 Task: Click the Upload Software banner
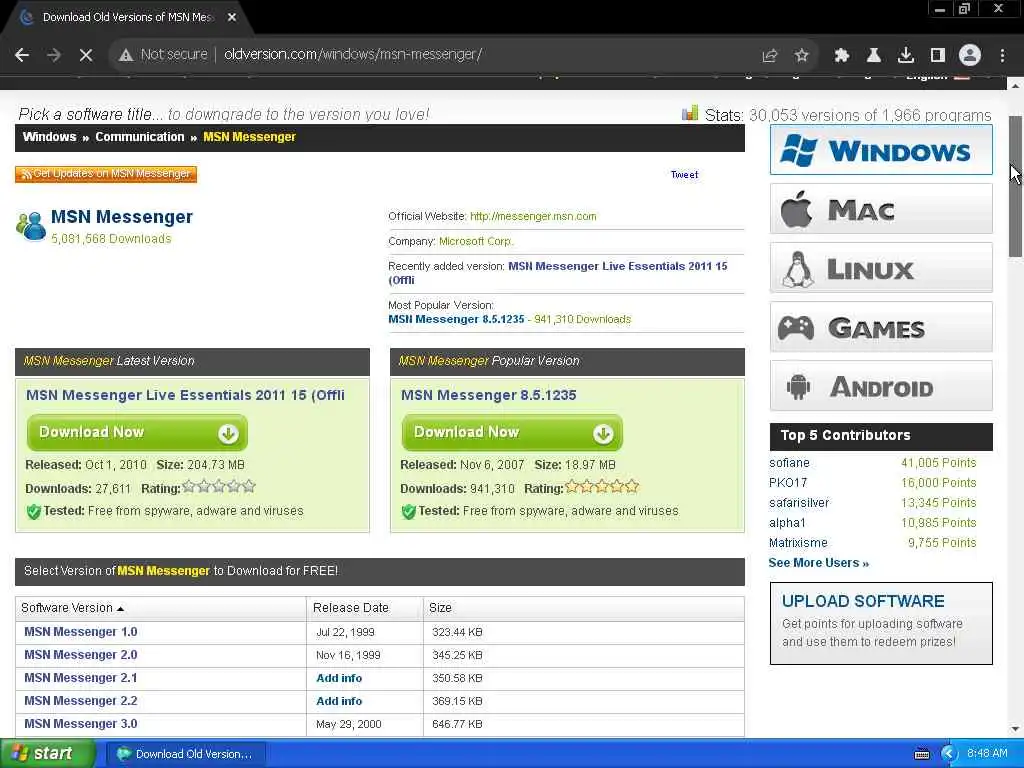click(x=881, y=623)
